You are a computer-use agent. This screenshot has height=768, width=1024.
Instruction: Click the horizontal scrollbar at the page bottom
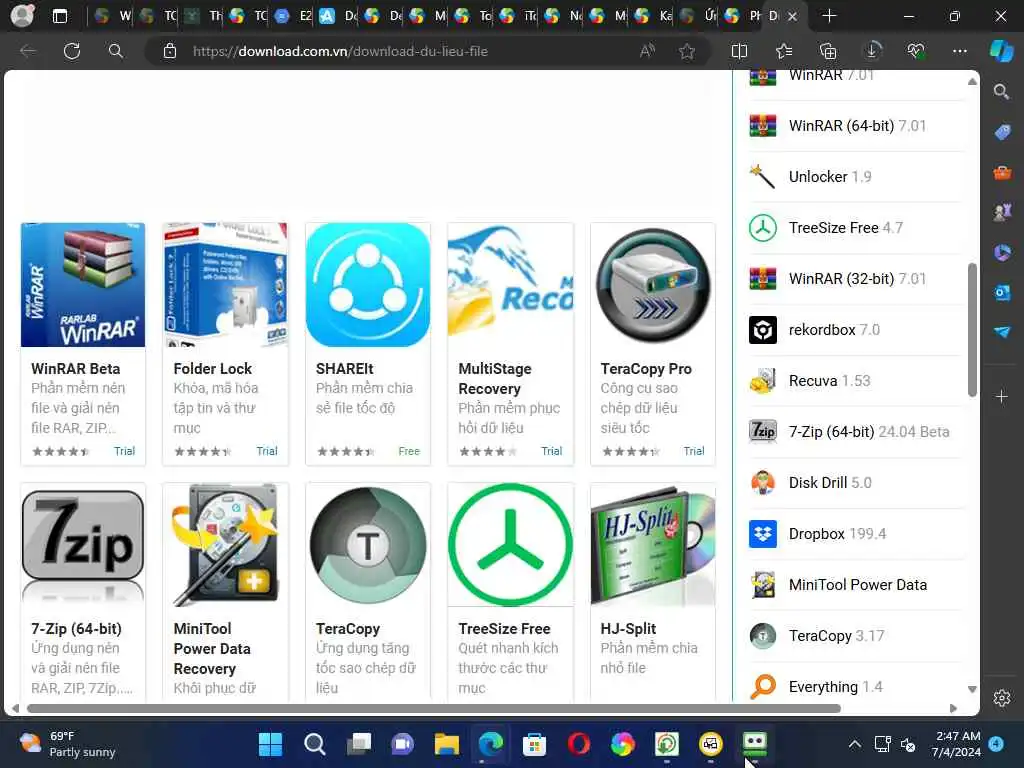[434, 709]
